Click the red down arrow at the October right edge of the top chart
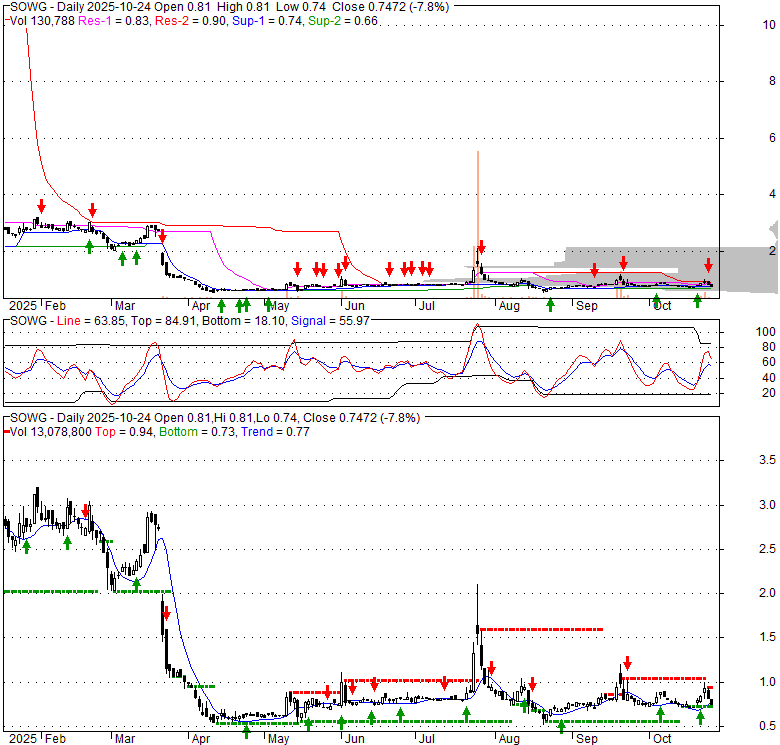 (708, 265)
